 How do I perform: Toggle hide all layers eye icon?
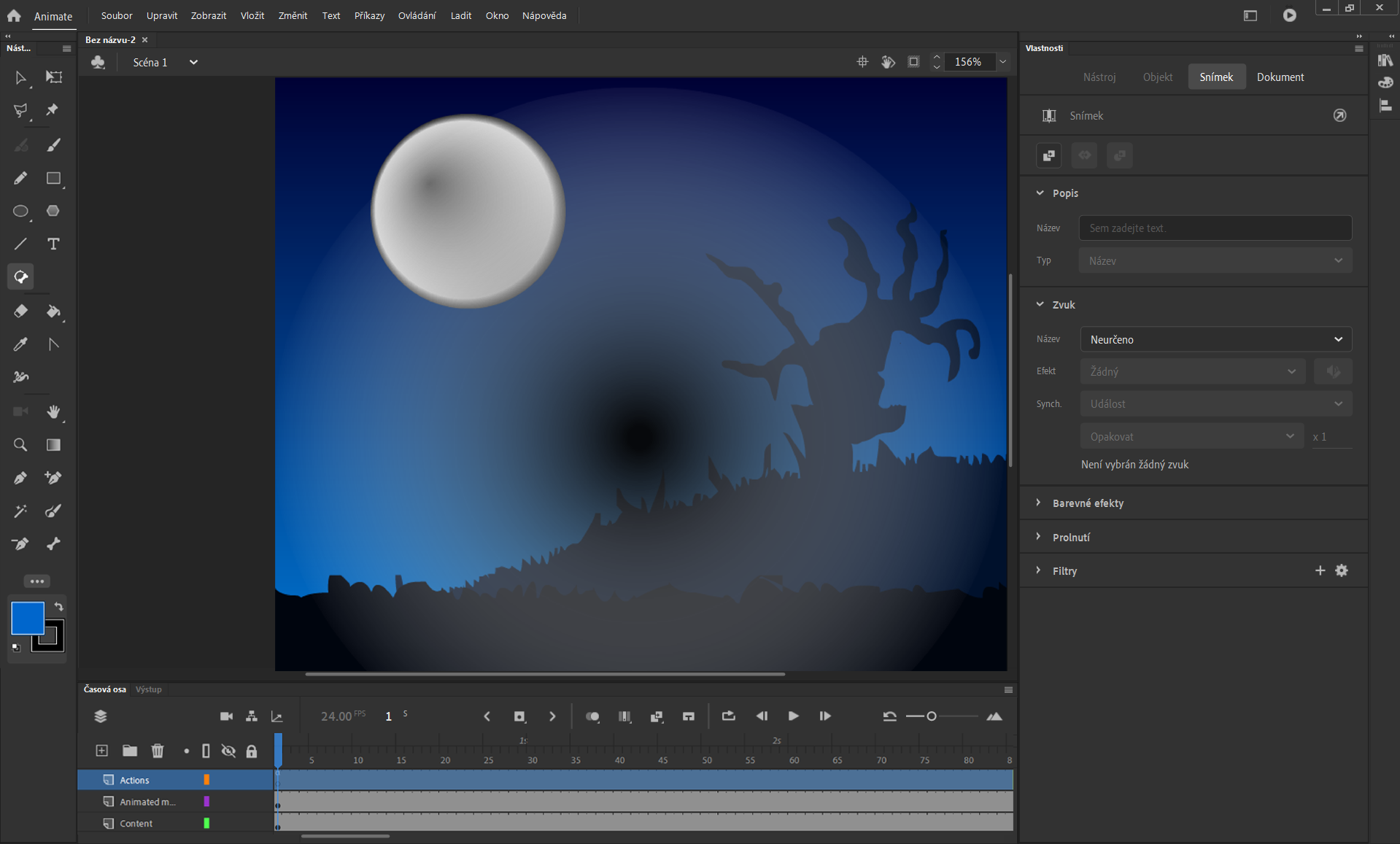[x=228, y=751]
